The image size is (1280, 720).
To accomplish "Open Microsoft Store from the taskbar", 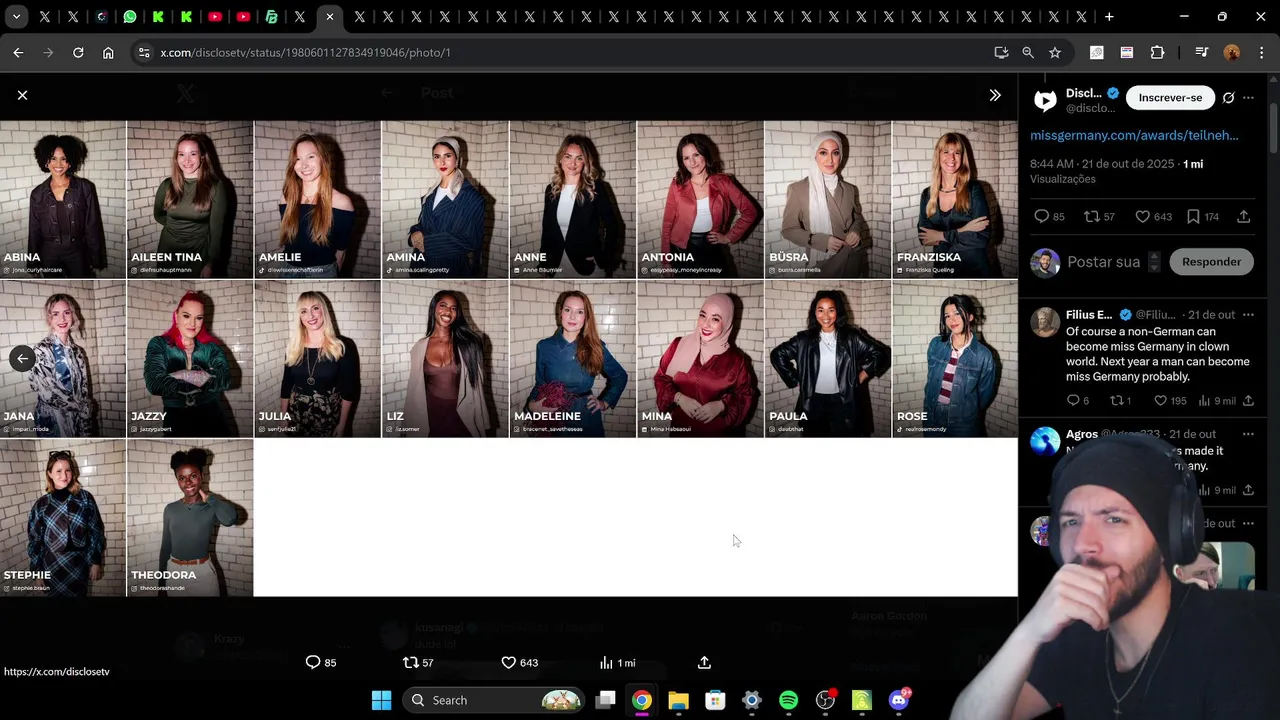I will [715, 700].
